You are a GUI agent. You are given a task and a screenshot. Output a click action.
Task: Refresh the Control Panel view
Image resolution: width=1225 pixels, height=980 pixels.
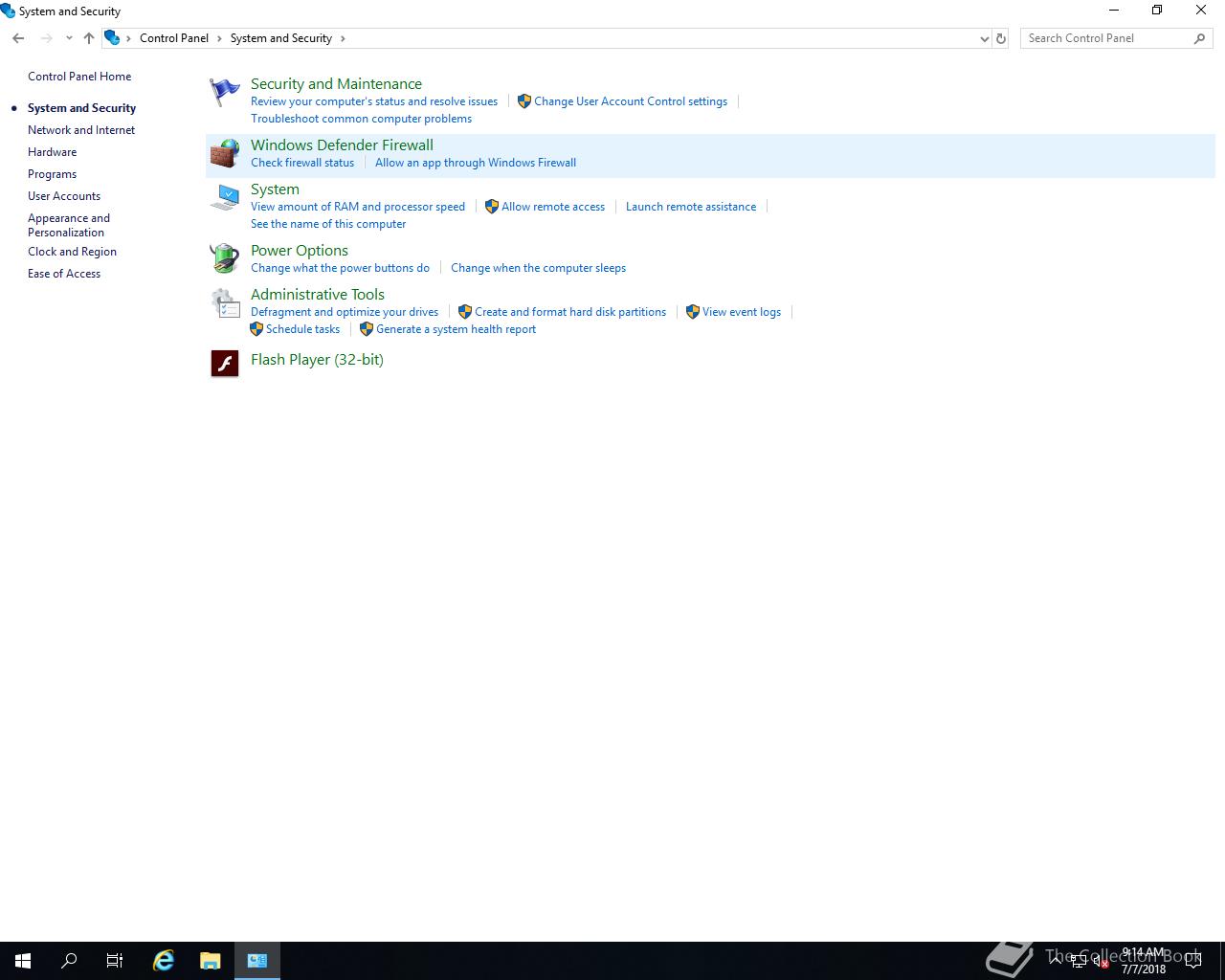pos(1001,38)
